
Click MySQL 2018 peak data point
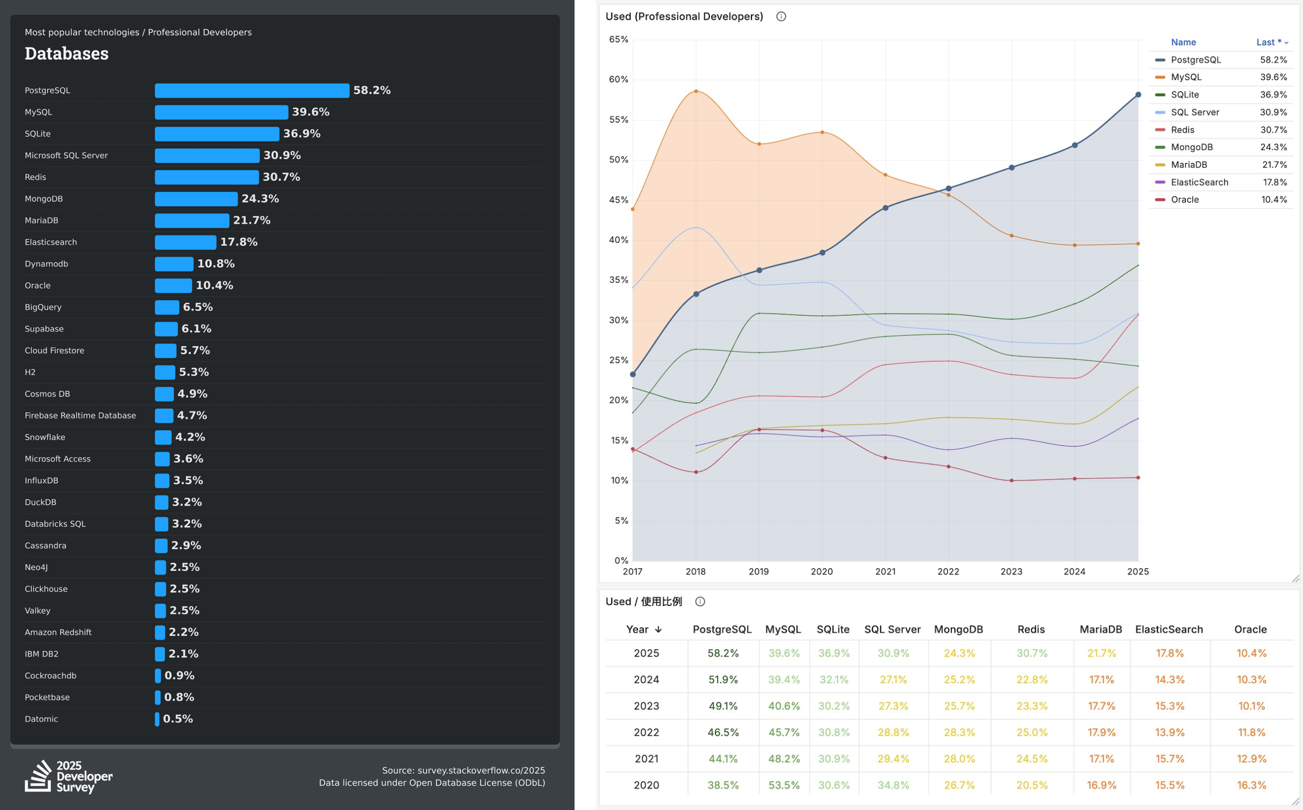coord(696,91)
